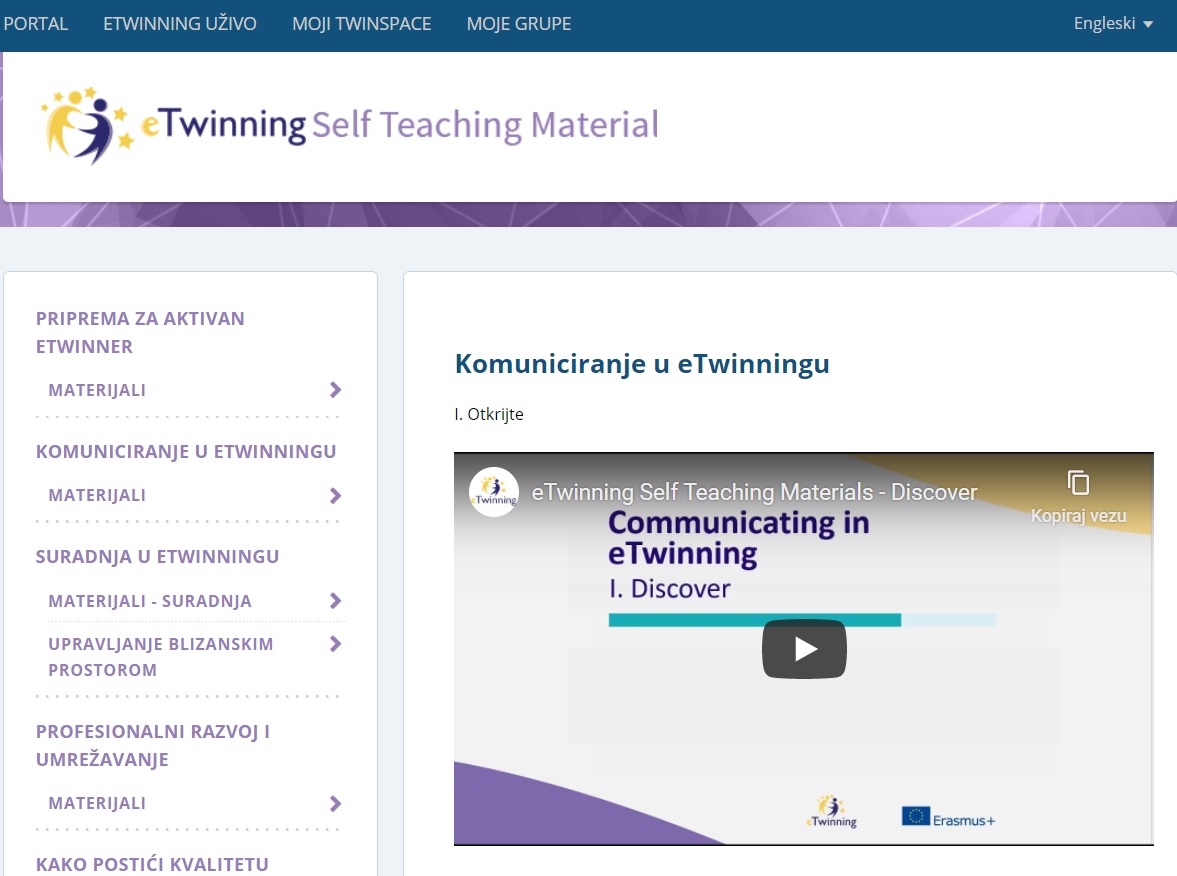Click the small eTwinning logo in video footer

832,811
